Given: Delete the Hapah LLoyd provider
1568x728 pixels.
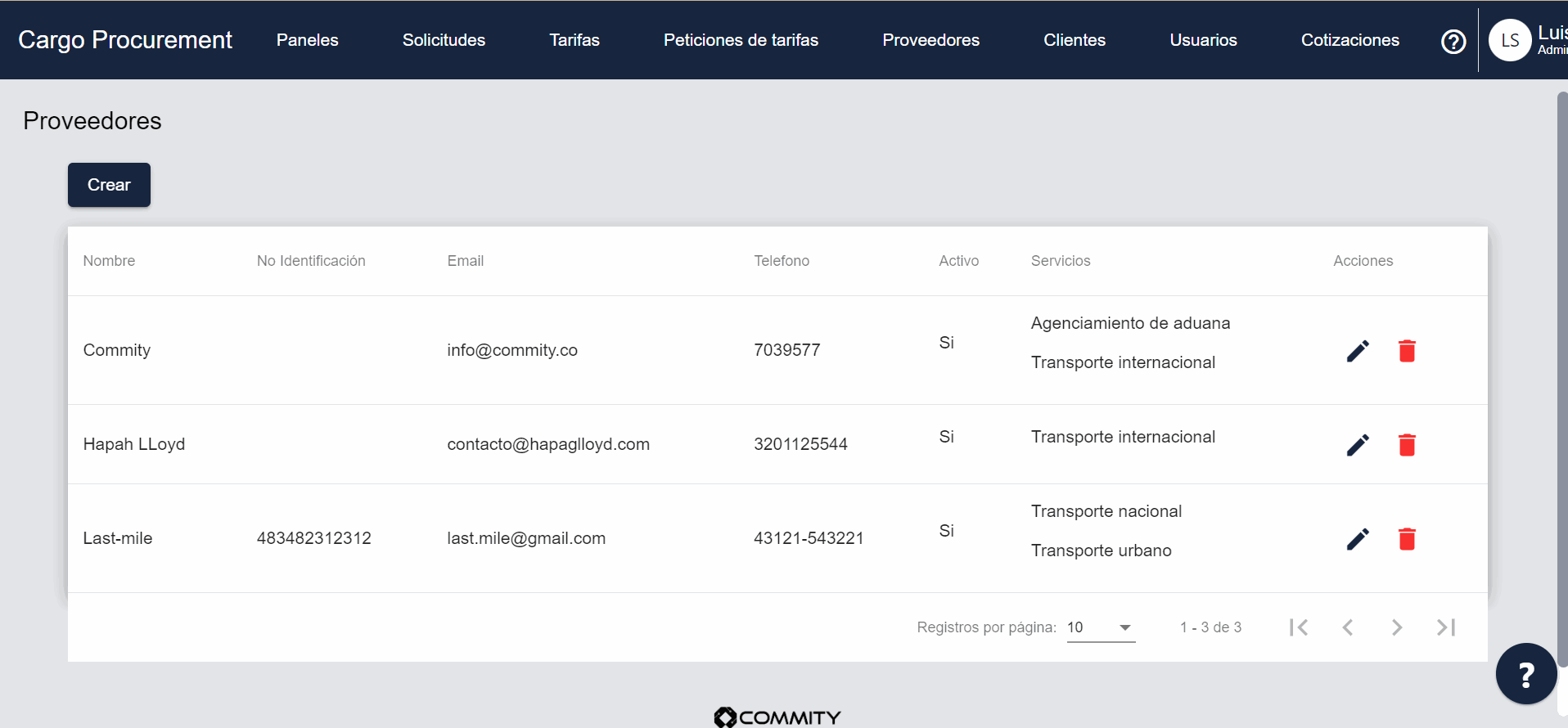Looking at the screenshot, I should pos(1407,445).
